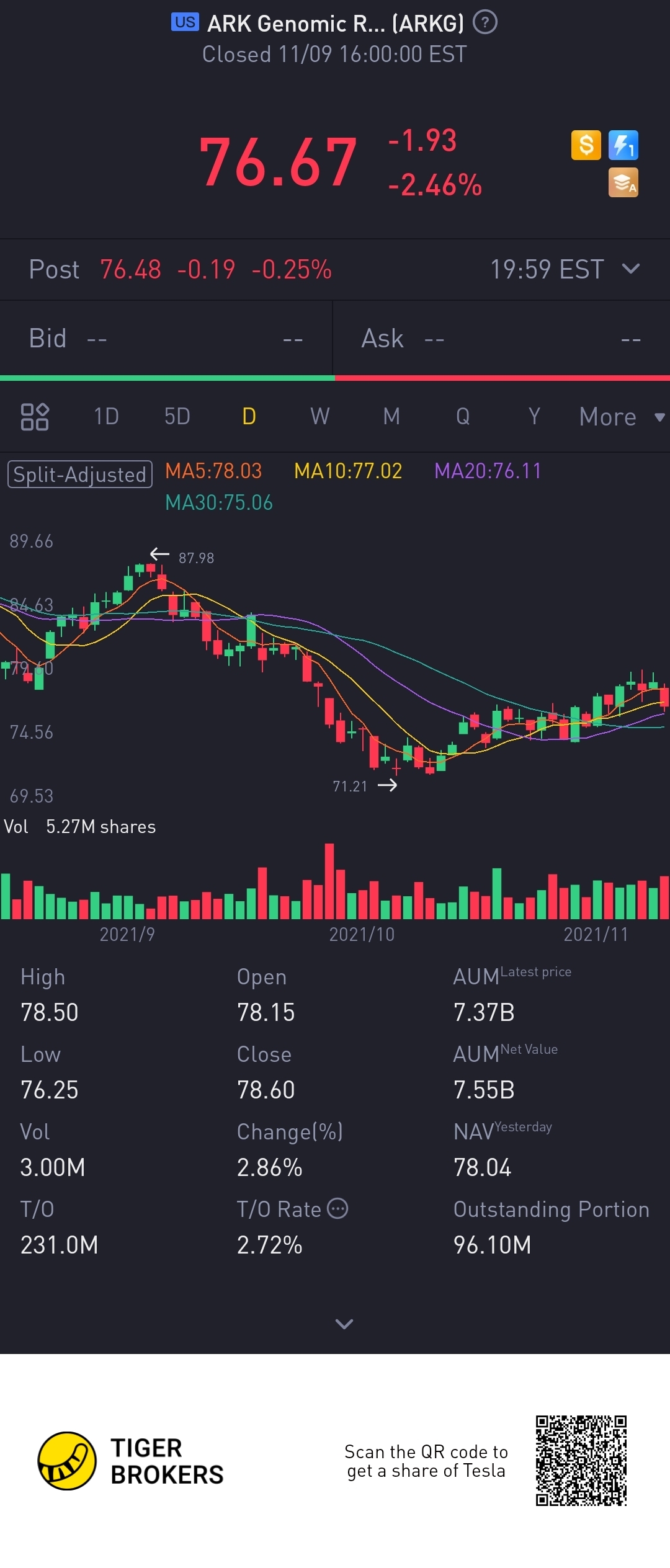Tap the Vol 5.27M shares label
Viewport: 670px width, 1568px height.
(80, 827)
